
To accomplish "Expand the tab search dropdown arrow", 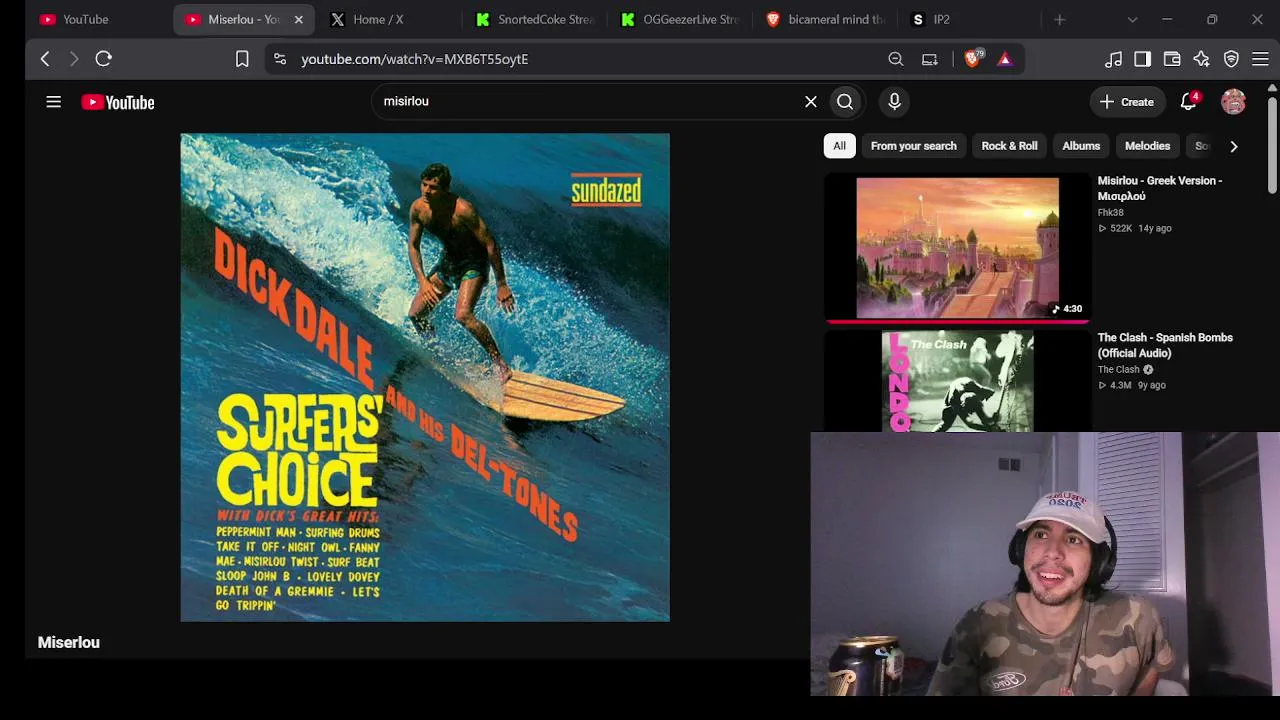I will click(1132, 19).
